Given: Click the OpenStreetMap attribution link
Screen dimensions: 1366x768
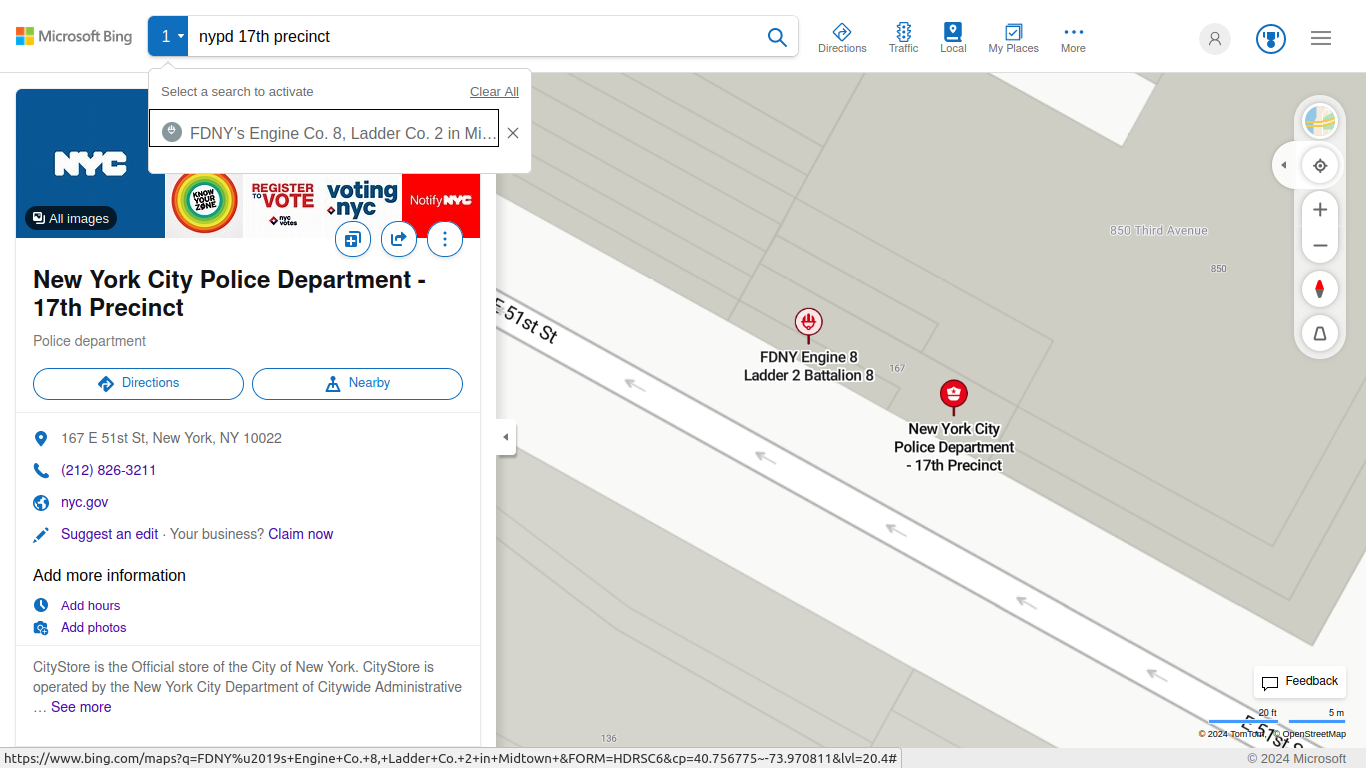Looking at the screenshot, I should click(1313, 734).
